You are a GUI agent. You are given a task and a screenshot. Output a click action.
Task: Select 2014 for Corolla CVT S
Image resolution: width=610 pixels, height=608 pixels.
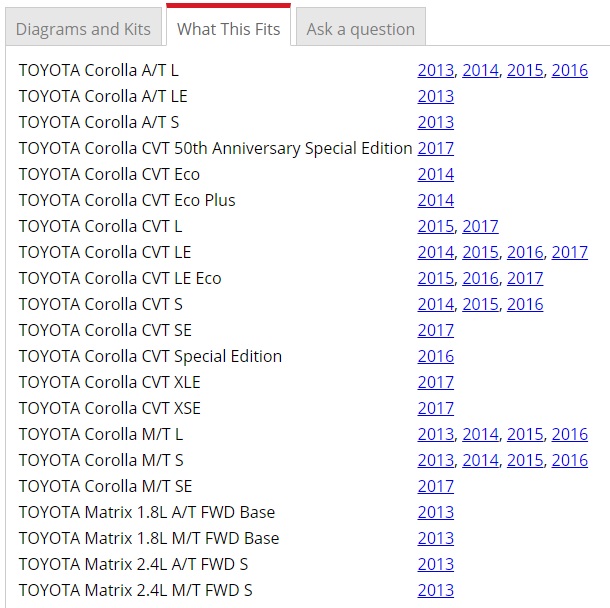pyautogui.click(x=435, y=304)
